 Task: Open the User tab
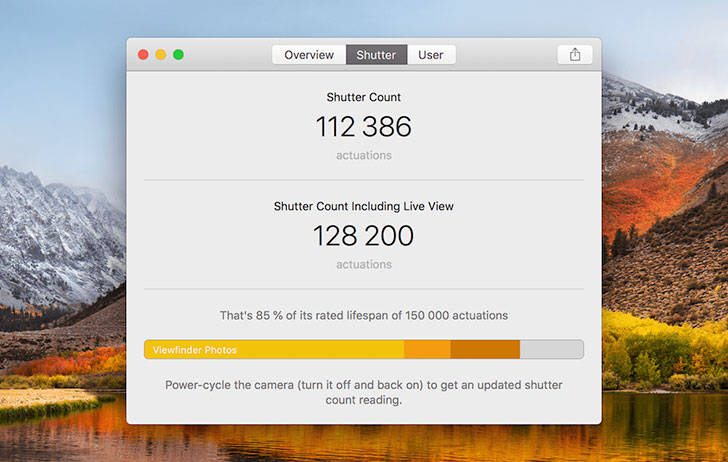[431, 55]
